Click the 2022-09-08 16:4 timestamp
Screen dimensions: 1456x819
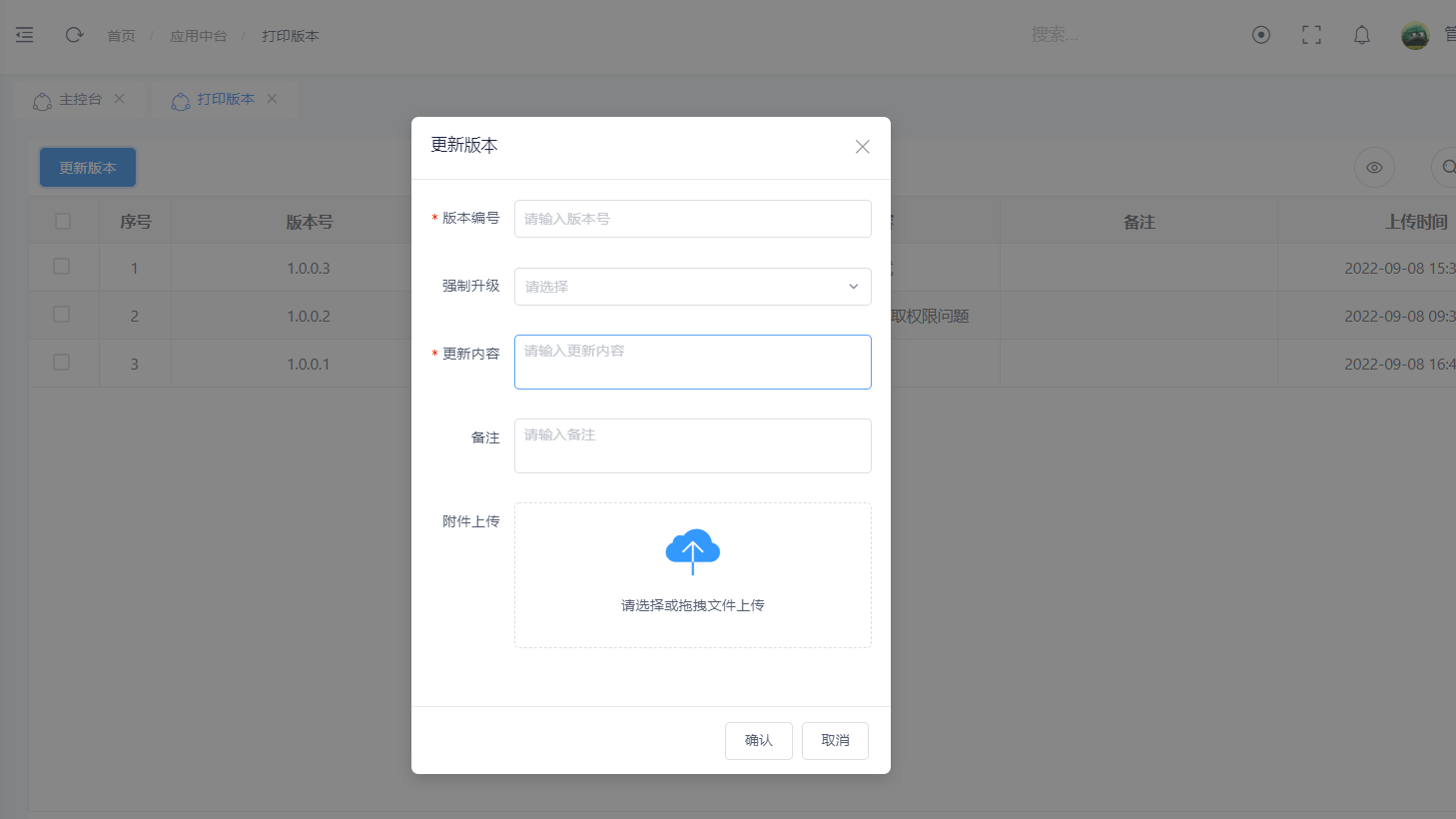tap(1400, 364)
